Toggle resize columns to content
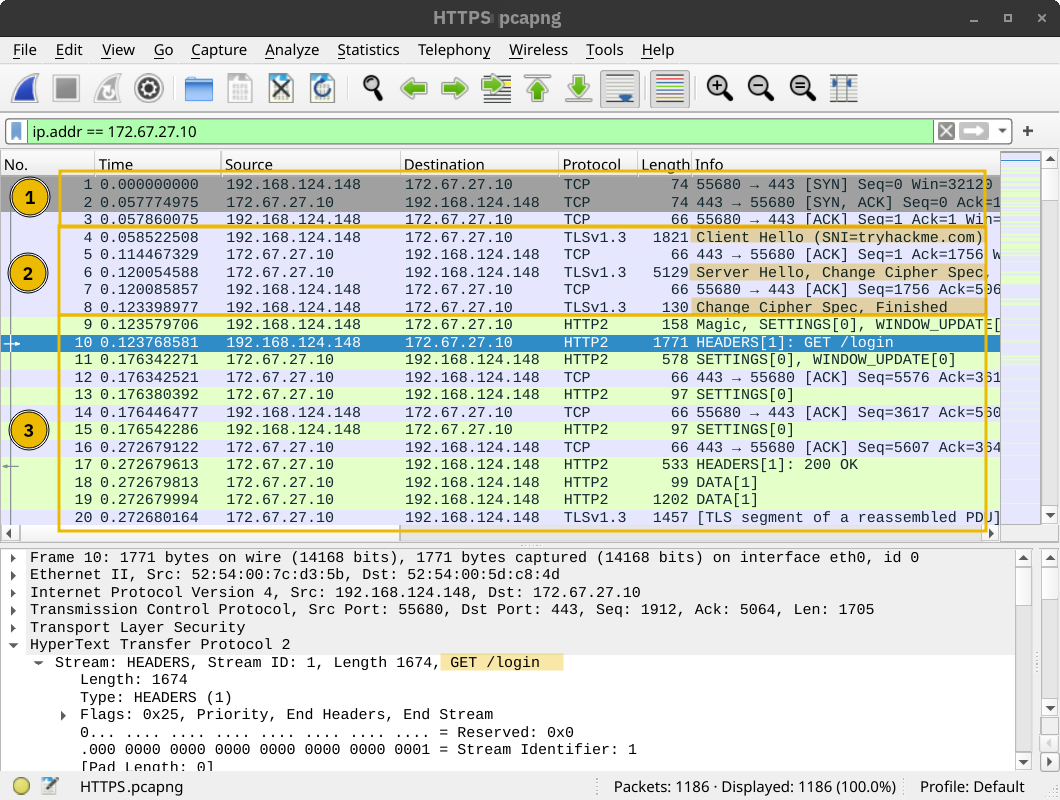The width and height of the screenshot is (1060, 800). pos(843,88)
